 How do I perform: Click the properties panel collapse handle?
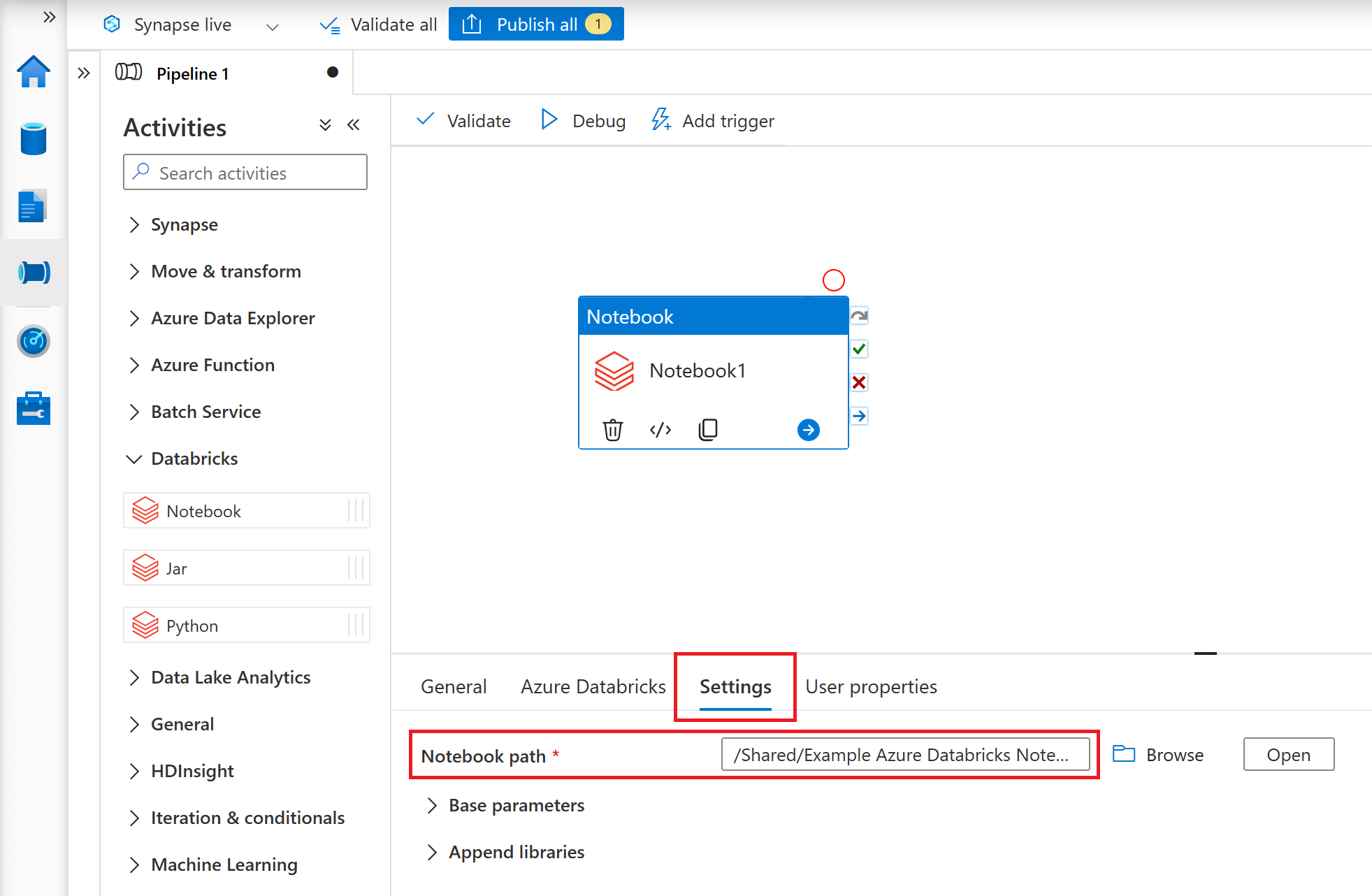point(1206,653)
